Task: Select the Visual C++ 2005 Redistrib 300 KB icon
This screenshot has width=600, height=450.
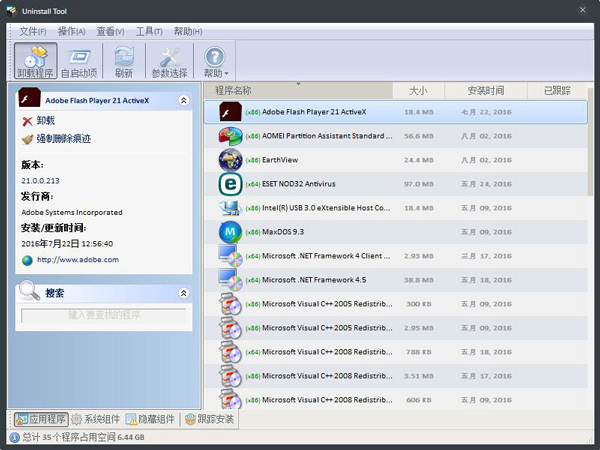Action: tap(230, 304)
